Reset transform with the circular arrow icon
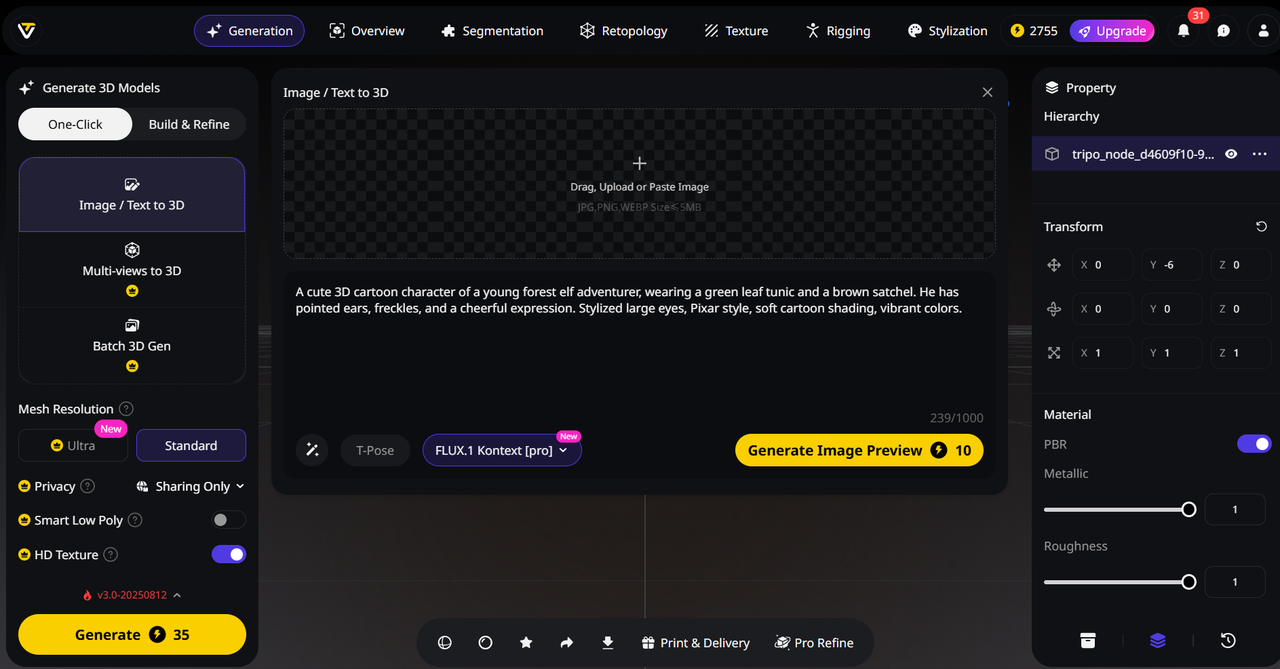Image resolution: width=1280 pixels, height=669 pixels. pyautogui.click(x=1261, y=227)
